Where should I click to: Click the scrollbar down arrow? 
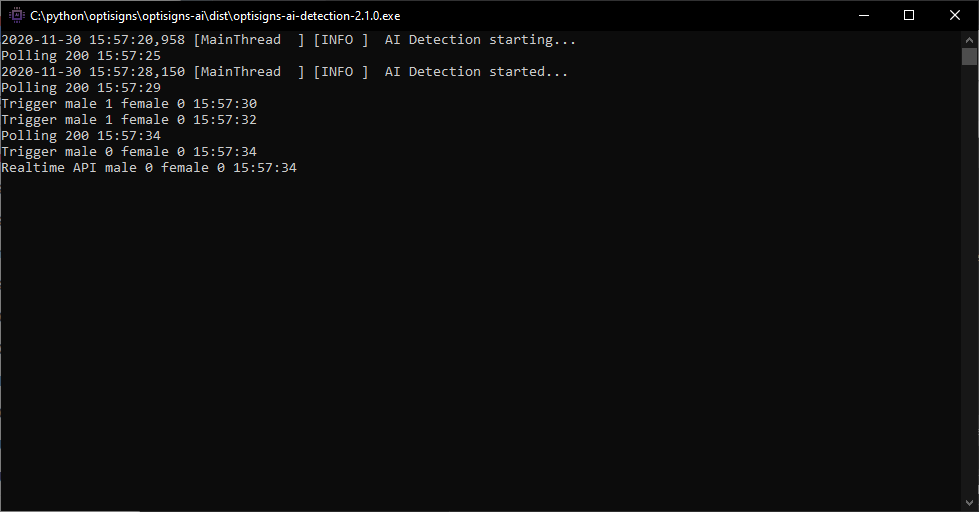pos(969,503)
